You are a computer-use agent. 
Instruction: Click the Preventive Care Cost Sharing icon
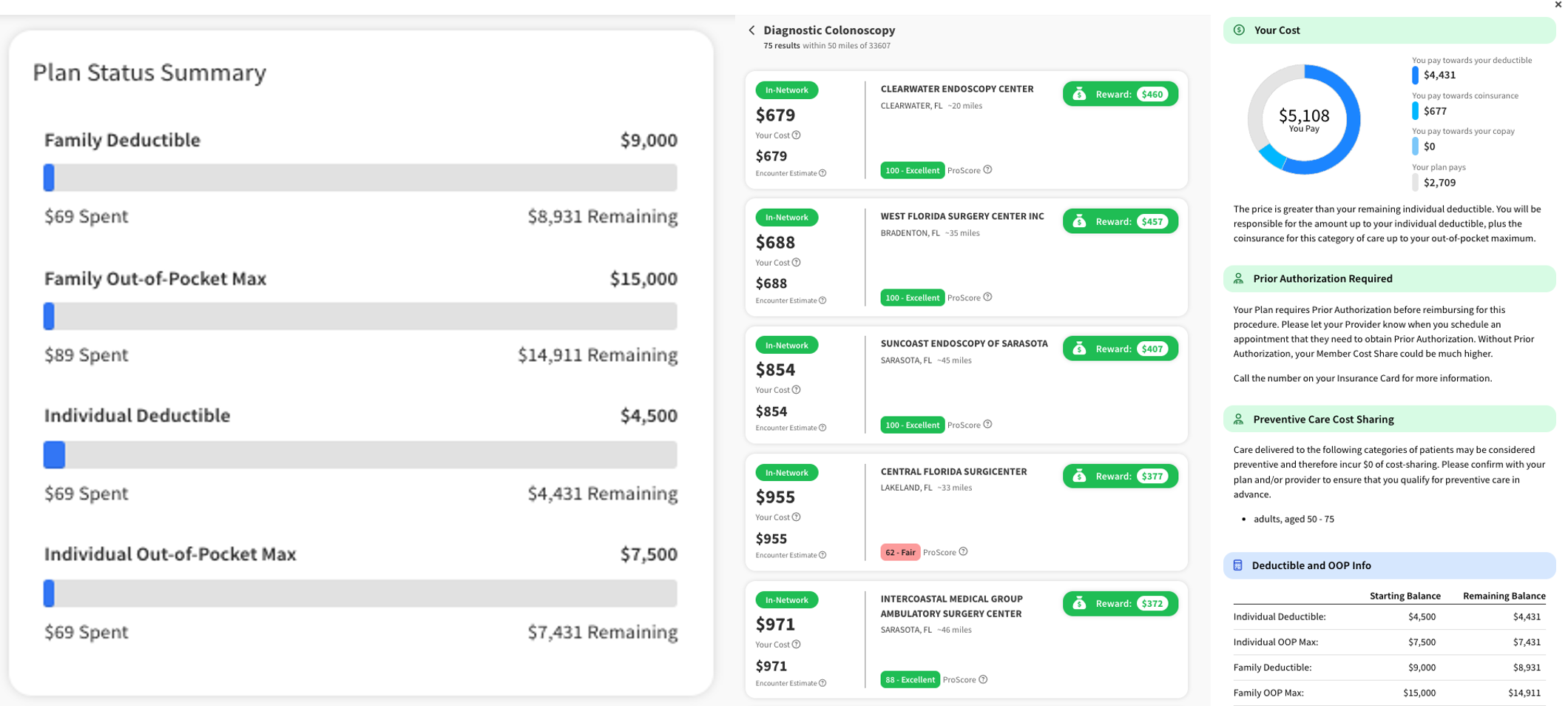[x=1238, y=420]
